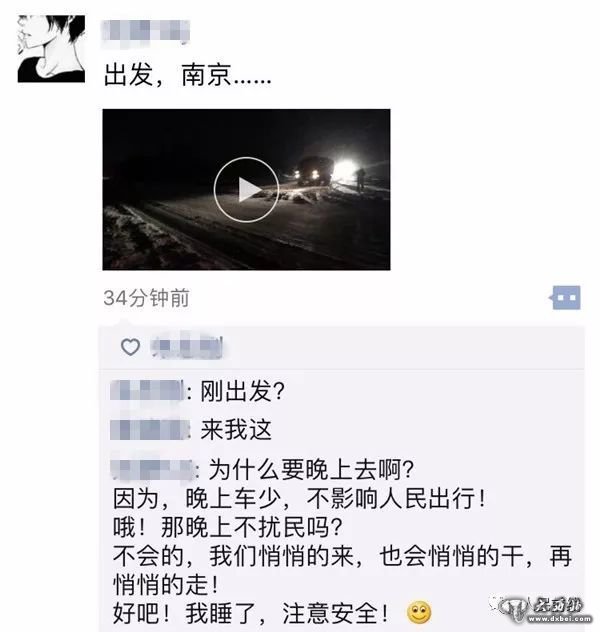Open the blurred liker's name

pos(187,346)
